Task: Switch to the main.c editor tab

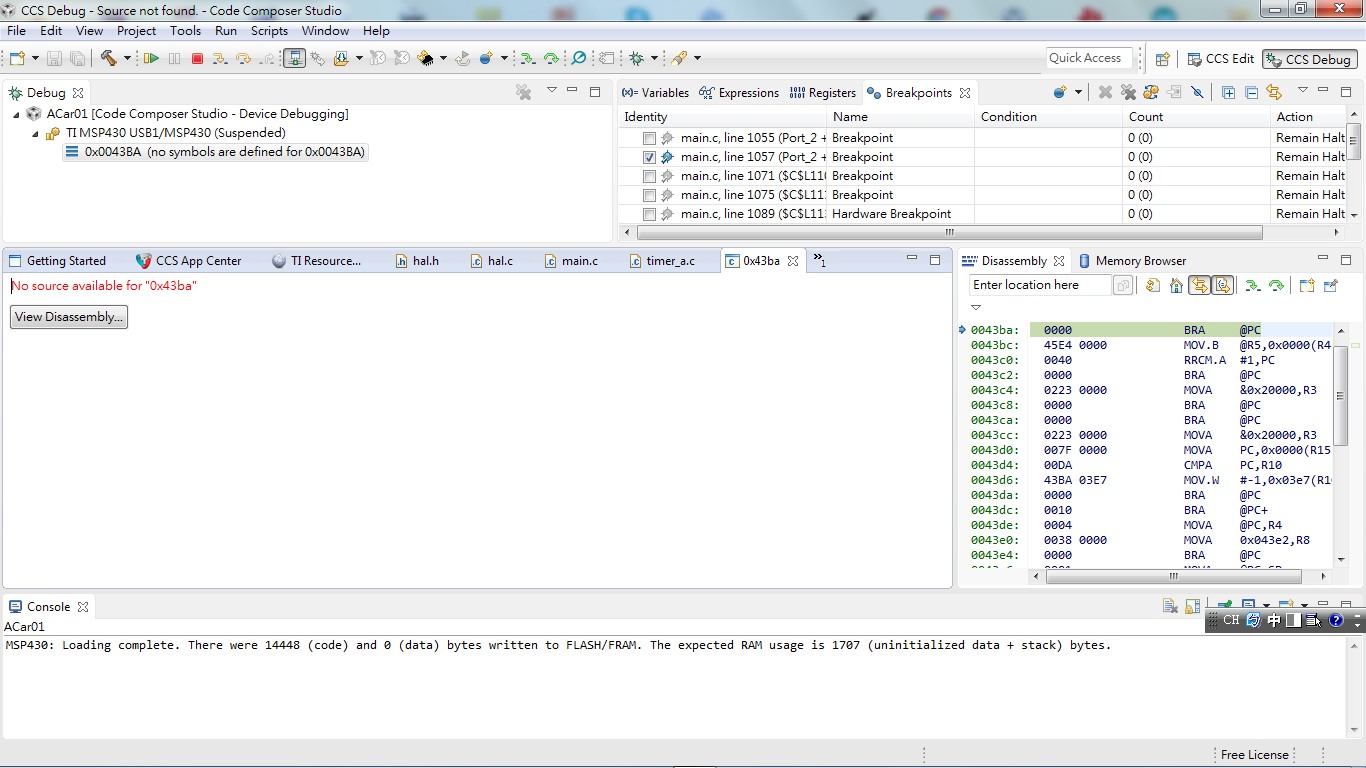Action: tap(571, 261)
